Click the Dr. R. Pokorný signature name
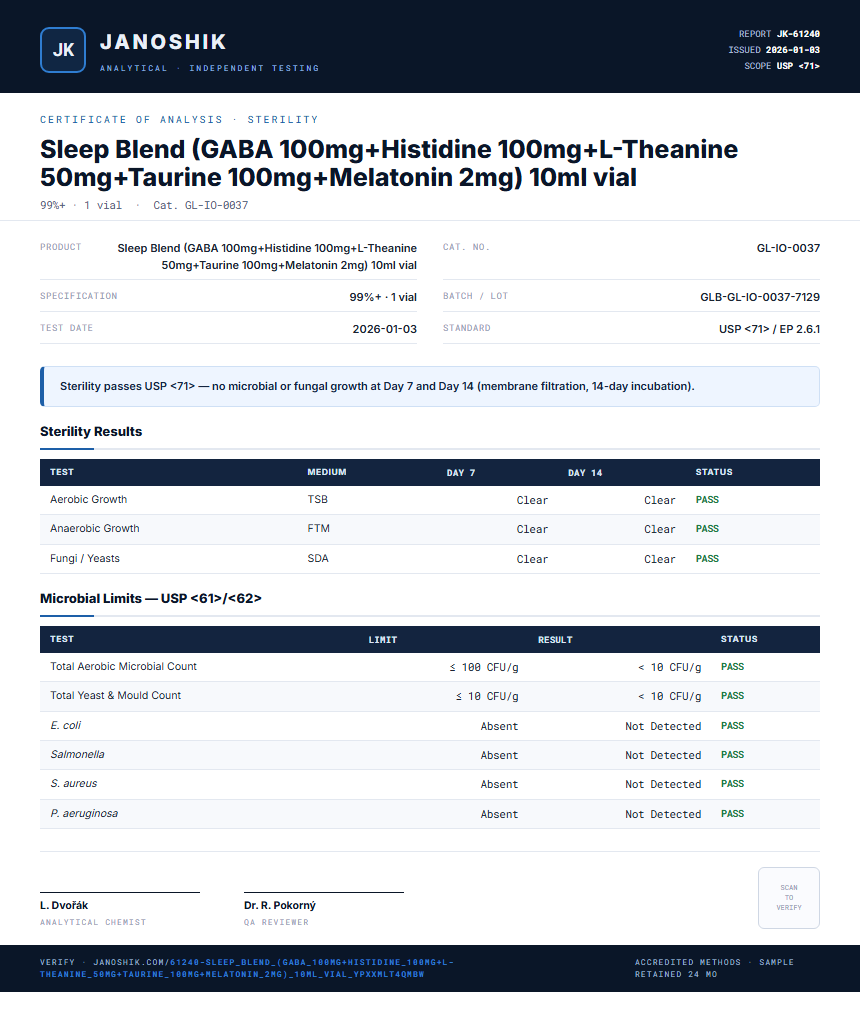The width and height of the screenshot is (860, 1020). click(x=280, y=906)
